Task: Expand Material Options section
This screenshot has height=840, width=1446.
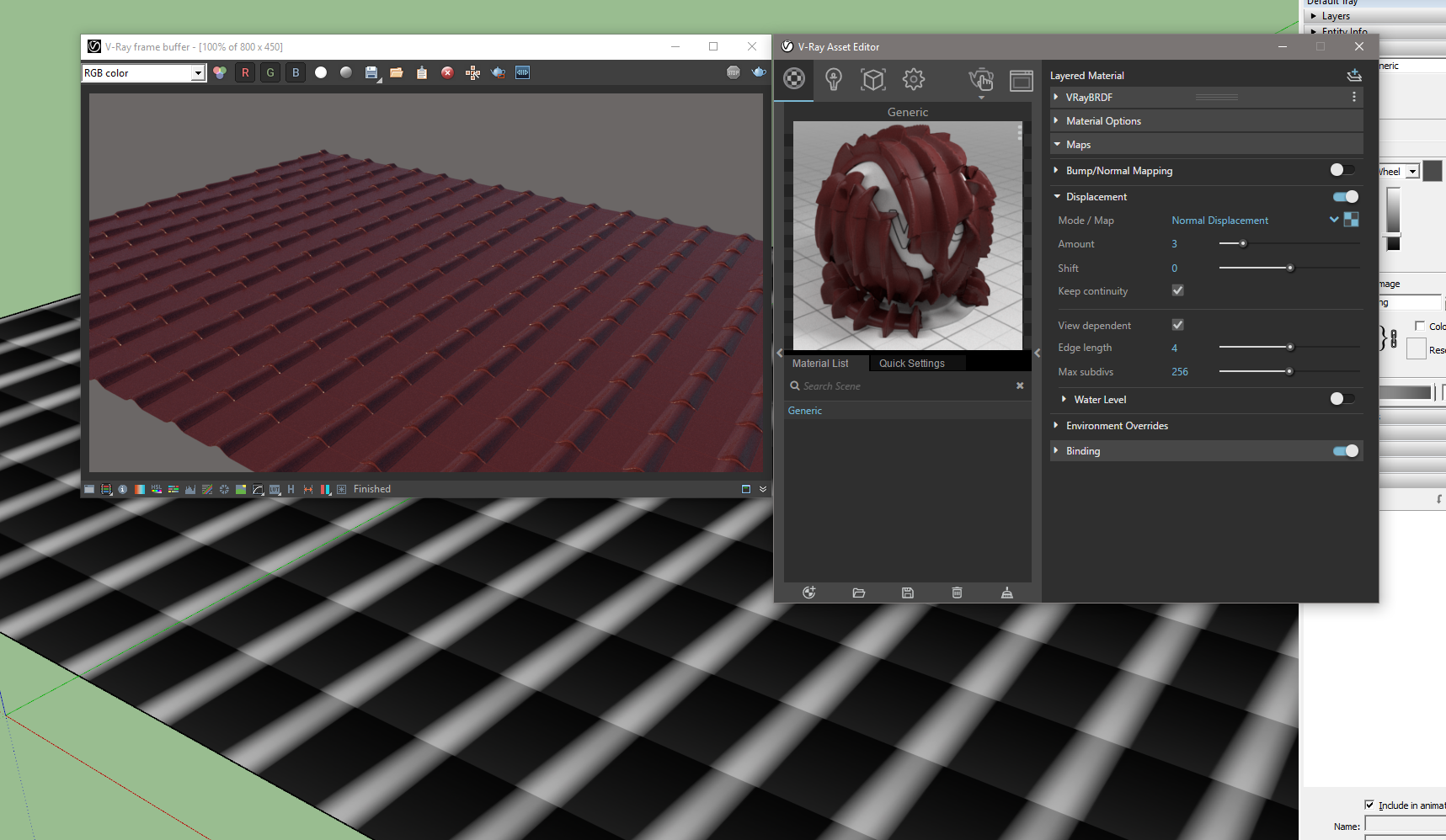Action: (1056, 120)
